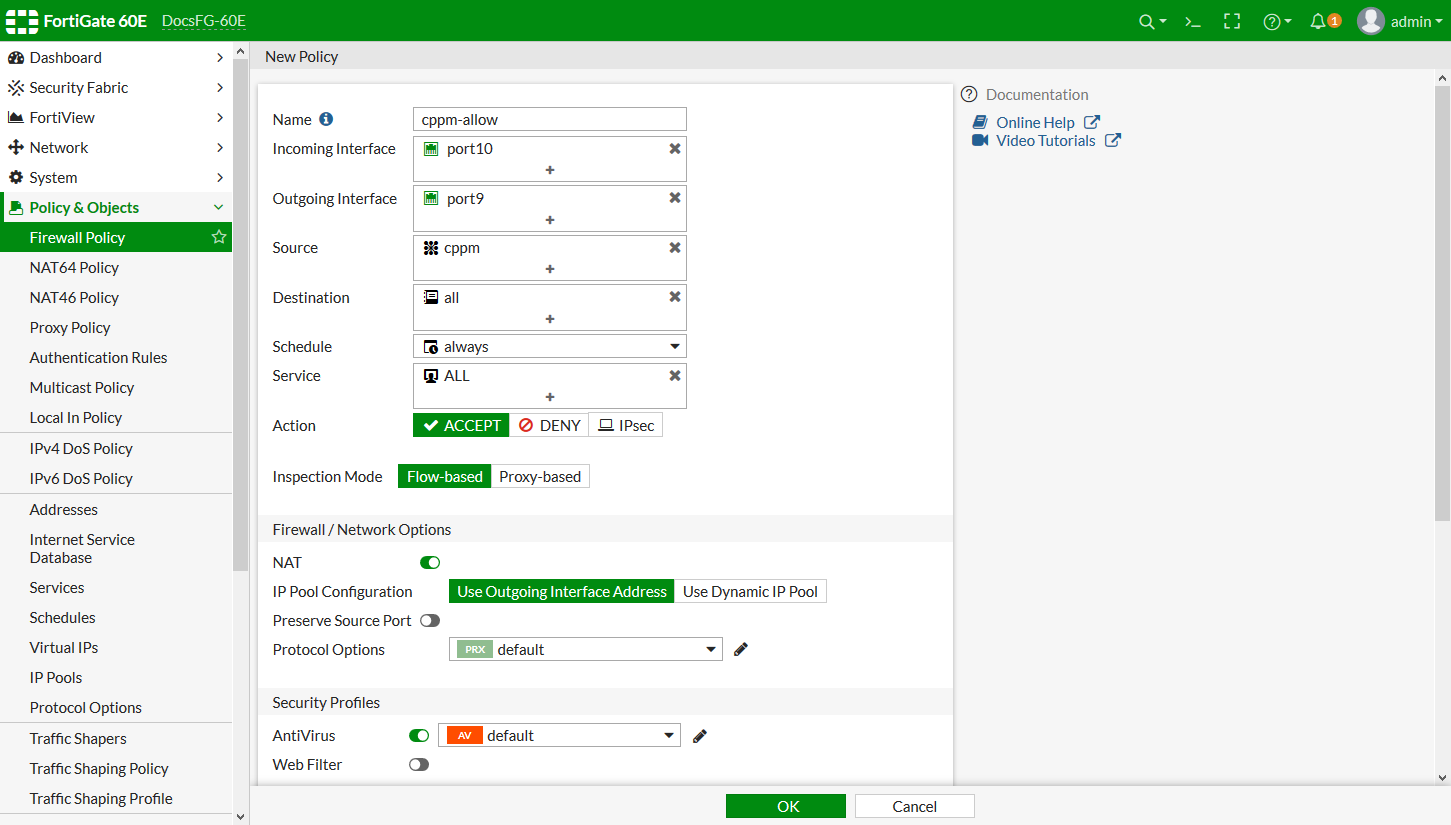Select the DENY action
The image size is (1451, 825).
[x=549, y=425]
